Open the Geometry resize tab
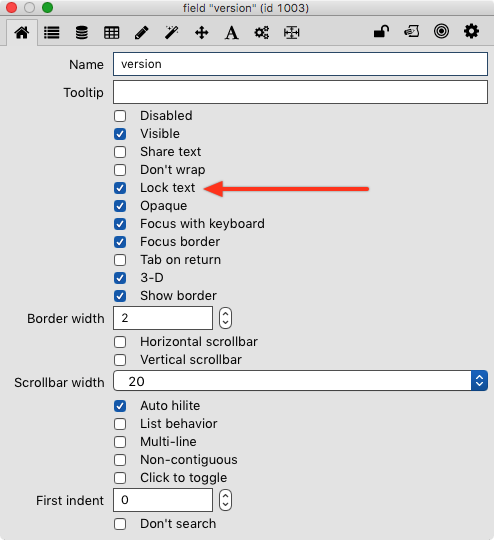This screenshot has width=494, height=540. tap(292, 33)
